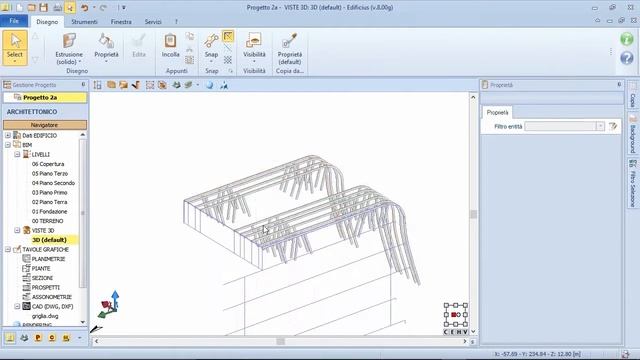The height and width of the screenshot is (360, 640).
Task: Toggle the grid snap icon
Action: tap(228, 60)
